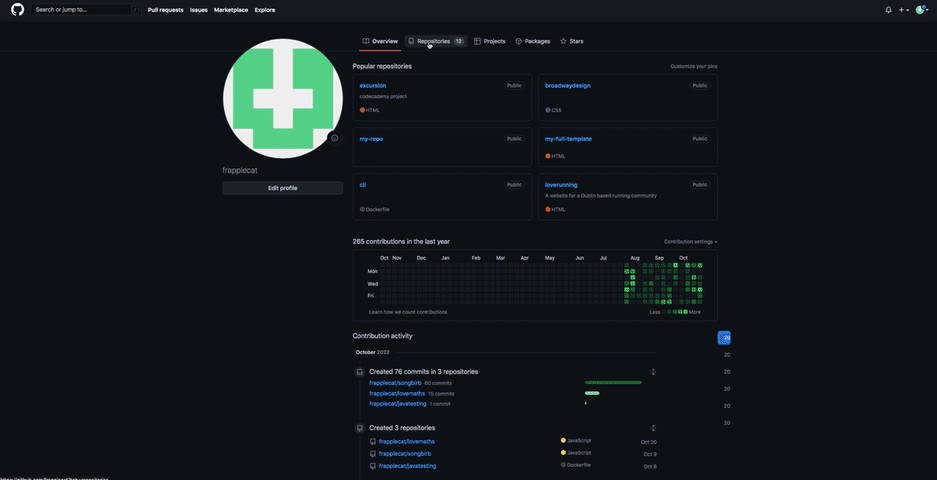Click the Dublin based running community description
Image resolution: width=937 pixels, height=480 pixels.
point(601,195)
